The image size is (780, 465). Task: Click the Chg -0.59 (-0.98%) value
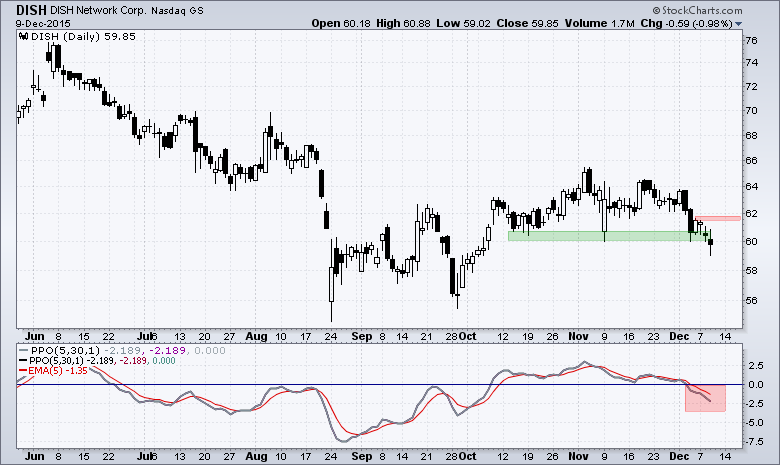pyautogui.click(x=686, y=23)
